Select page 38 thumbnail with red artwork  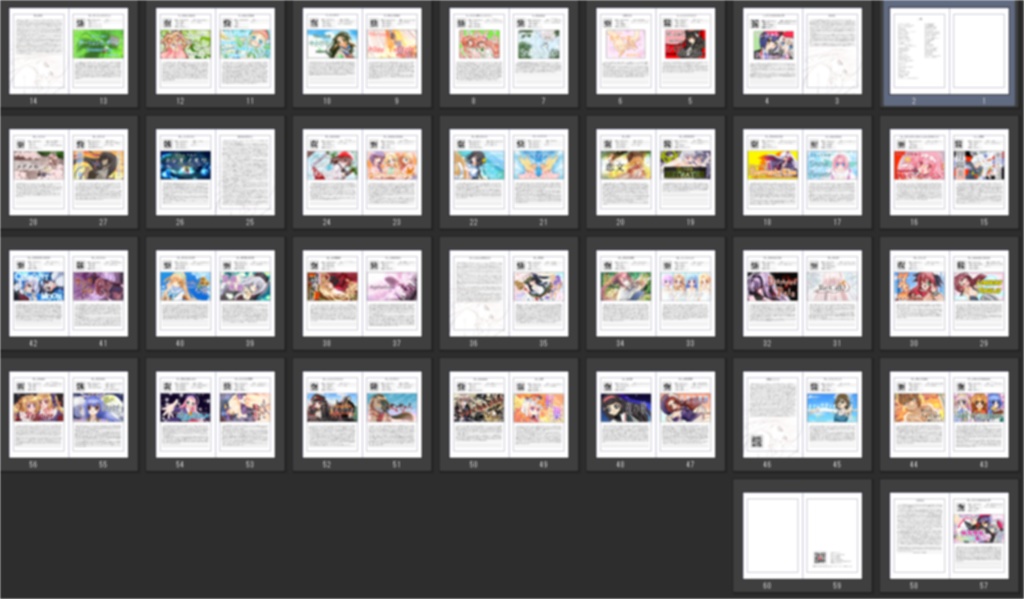point(332,293)
